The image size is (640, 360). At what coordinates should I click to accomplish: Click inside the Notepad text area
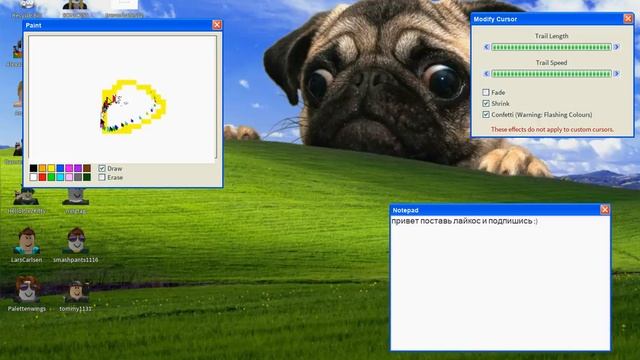click(x=500, y=282)
